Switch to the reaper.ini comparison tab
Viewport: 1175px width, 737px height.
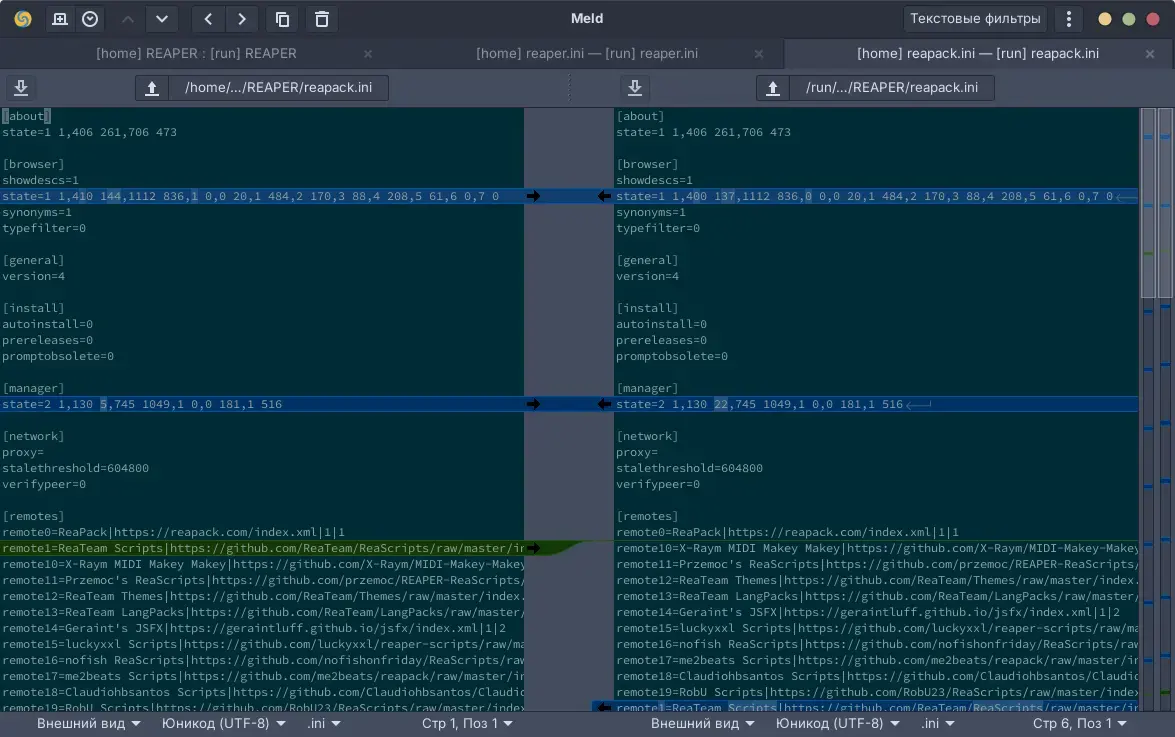tap(586, 54)
